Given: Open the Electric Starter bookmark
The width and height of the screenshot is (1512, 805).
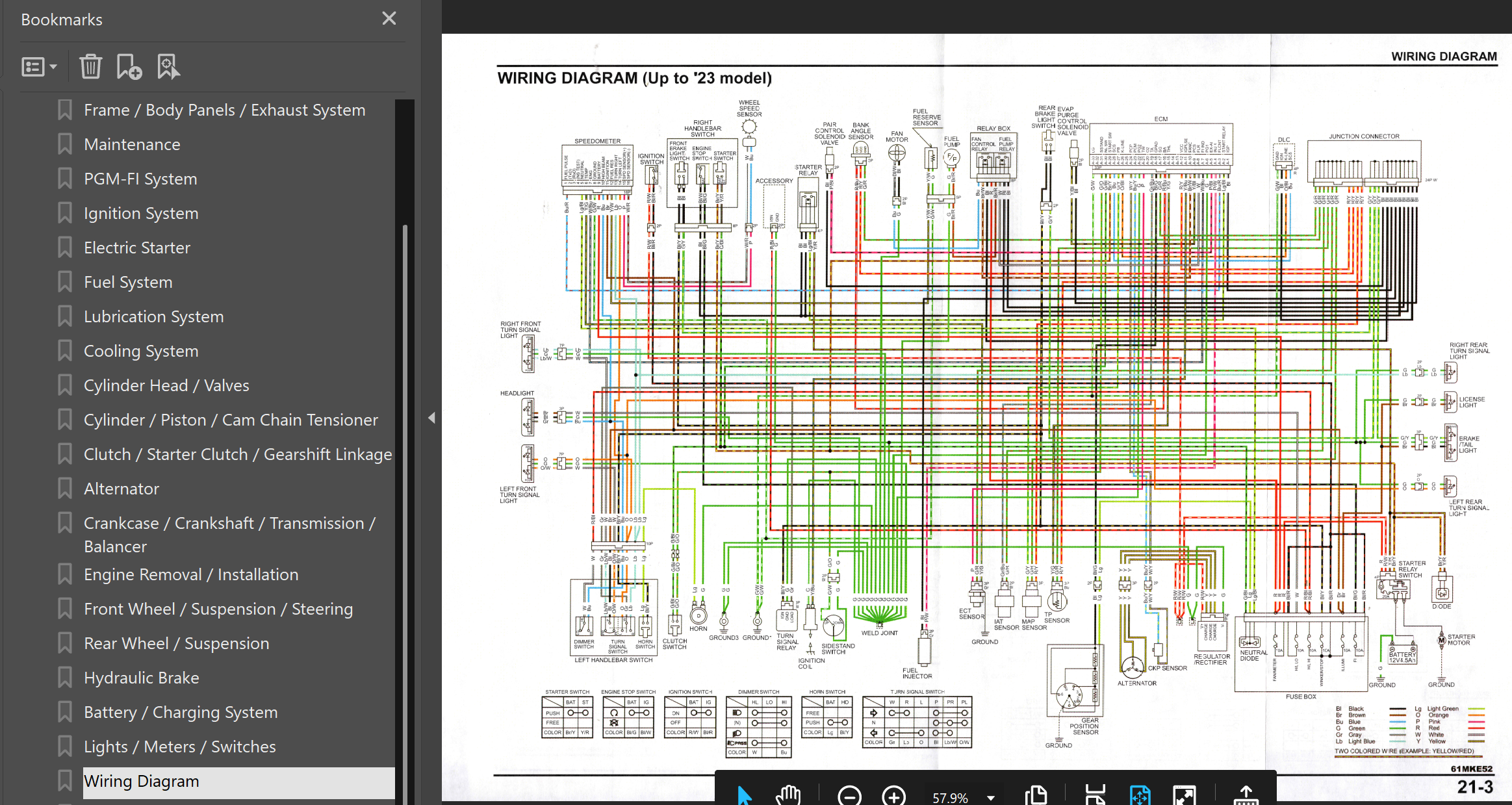Looking at the screenshot, I should (137, 248).
